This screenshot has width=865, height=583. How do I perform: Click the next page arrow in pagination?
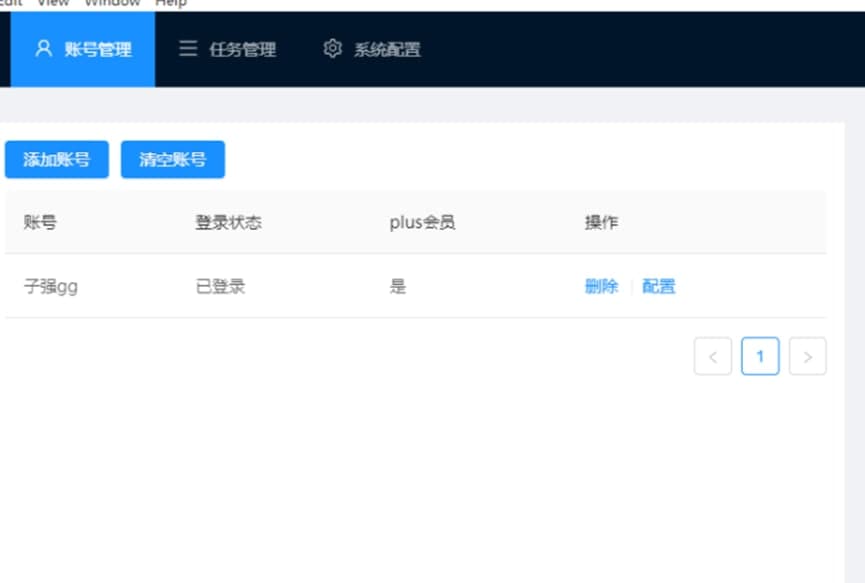click(808, 356)
